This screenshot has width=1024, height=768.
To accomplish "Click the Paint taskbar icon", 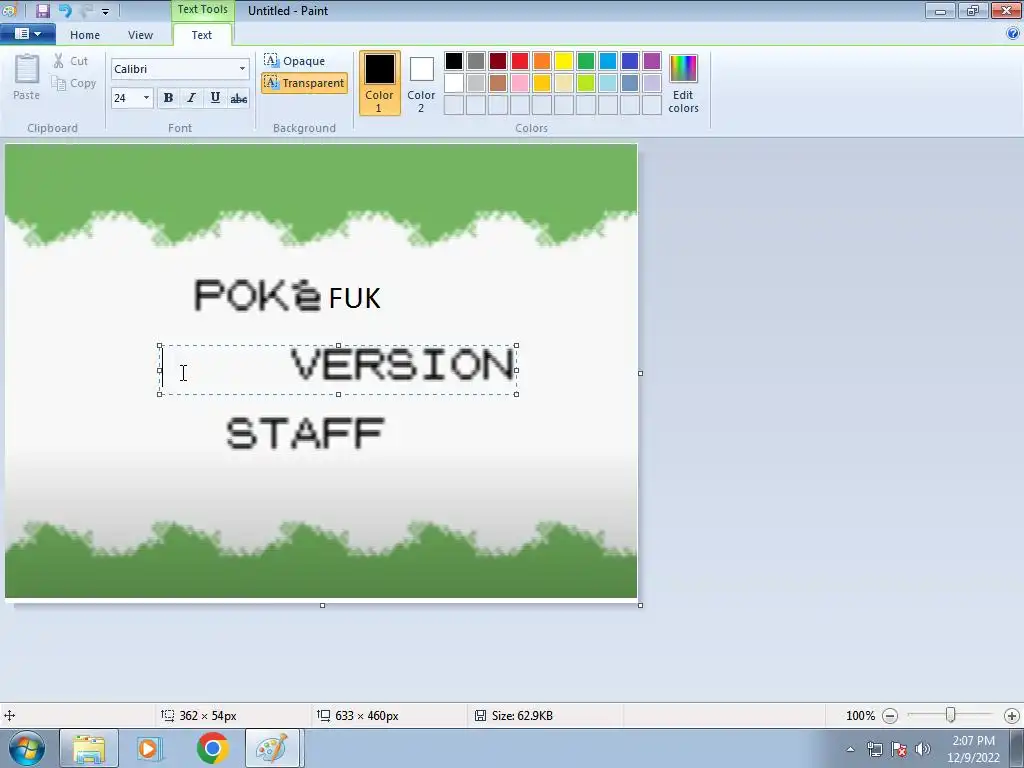I will tap(272, 748).
